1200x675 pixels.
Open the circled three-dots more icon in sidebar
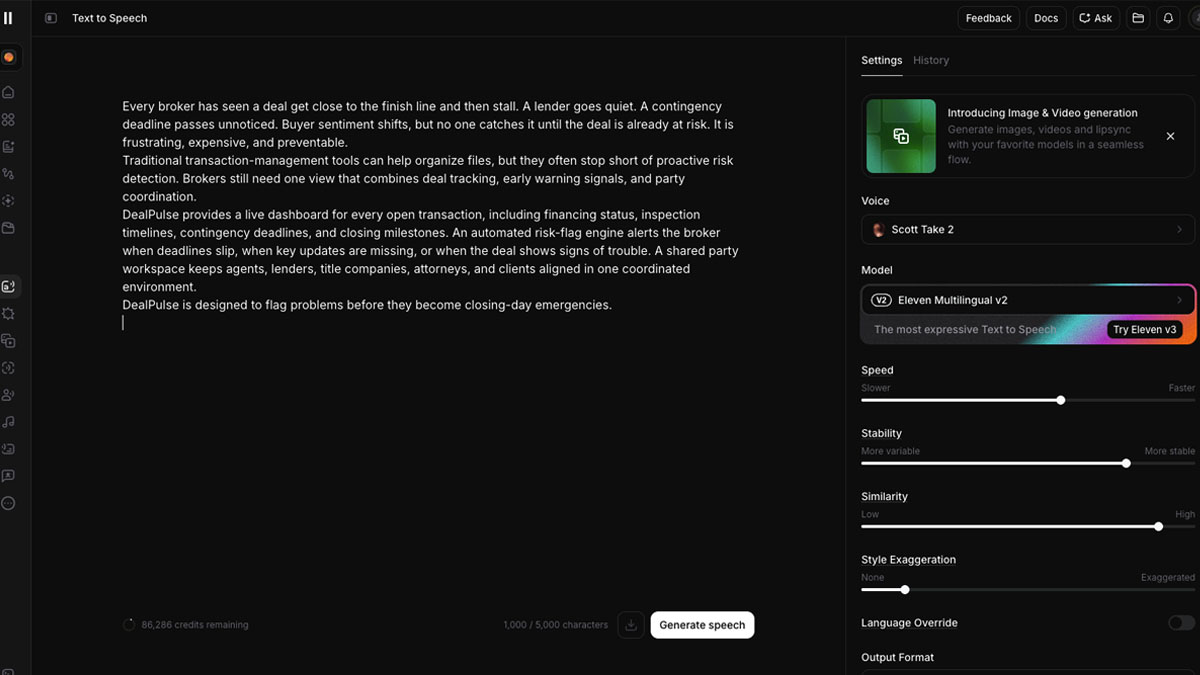coord(9,503)
